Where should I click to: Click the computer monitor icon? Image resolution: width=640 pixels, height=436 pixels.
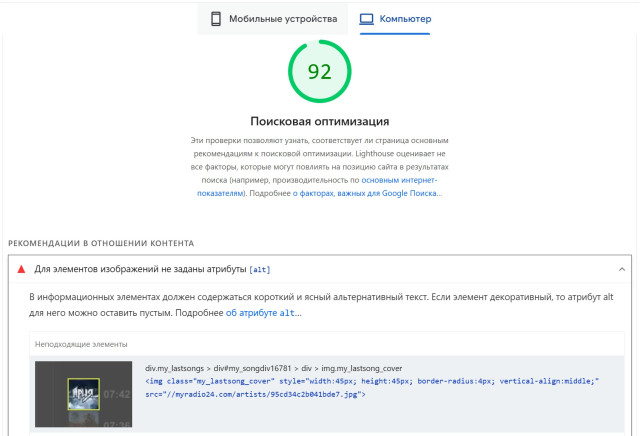[x=367, y=19]
